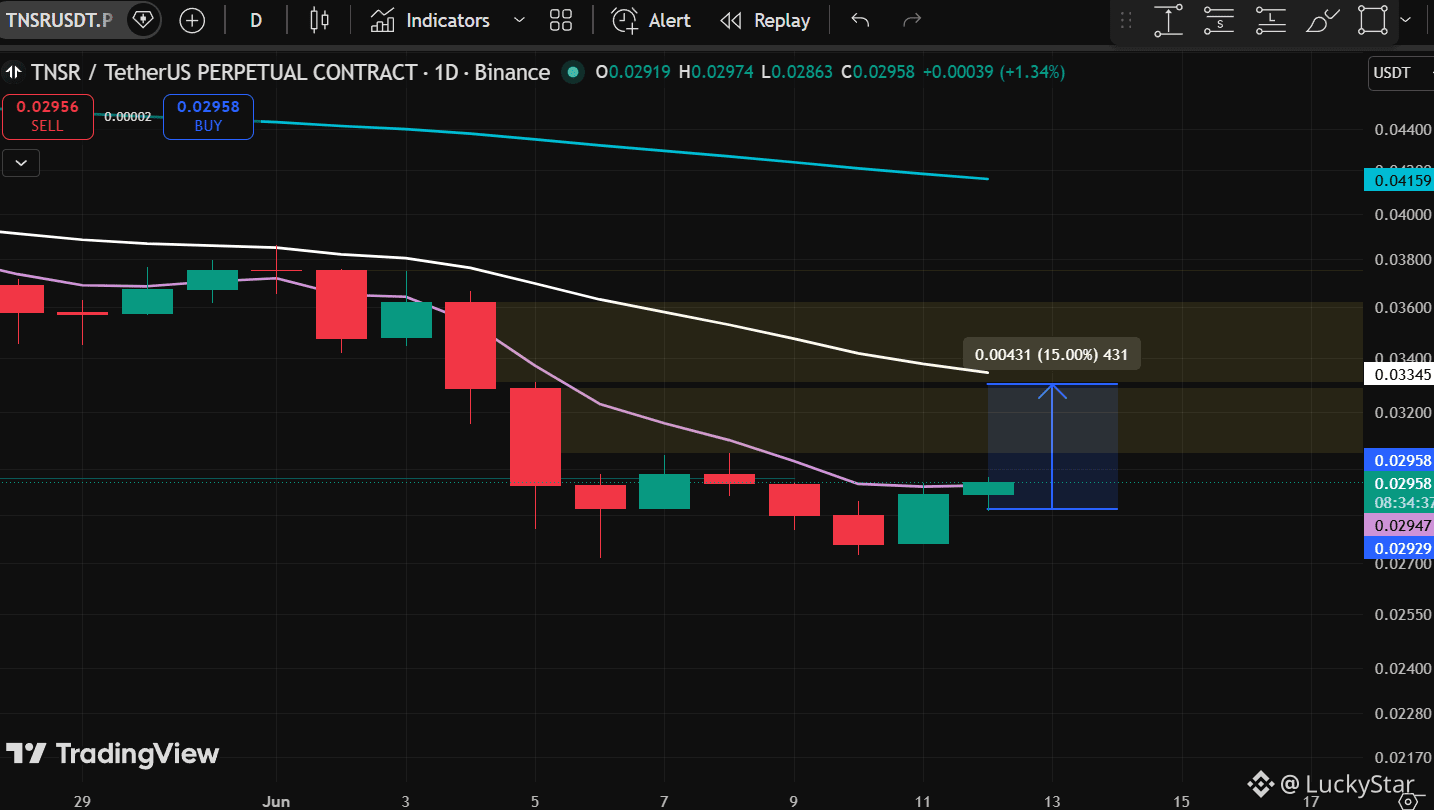
Task: Click the SELL button at 0.02956
Action: [47, 116]
